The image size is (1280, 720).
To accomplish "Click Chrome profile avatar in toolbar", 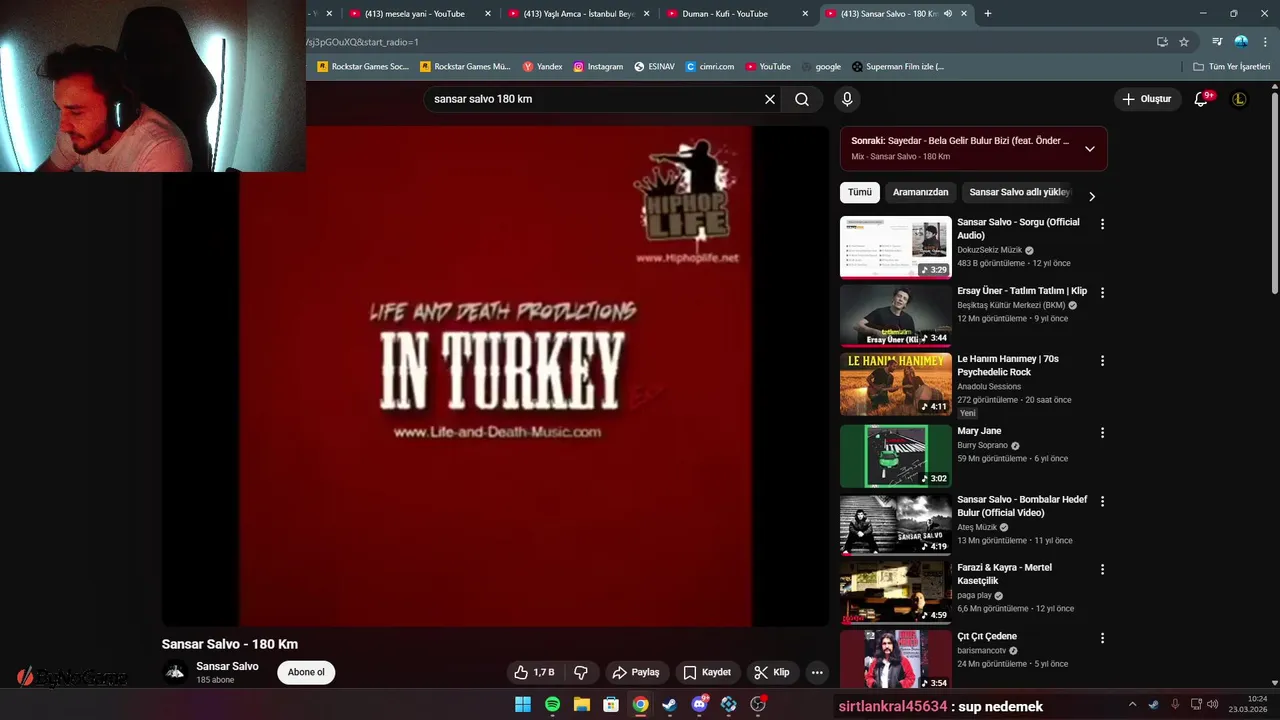I will [1241, 42].
